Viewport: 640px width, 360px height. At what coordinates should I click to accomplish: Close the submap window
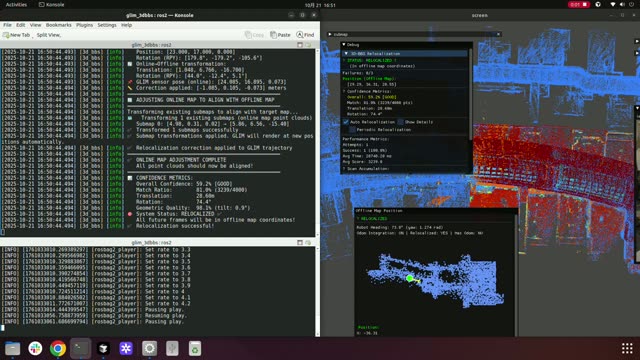coord(498,34)
